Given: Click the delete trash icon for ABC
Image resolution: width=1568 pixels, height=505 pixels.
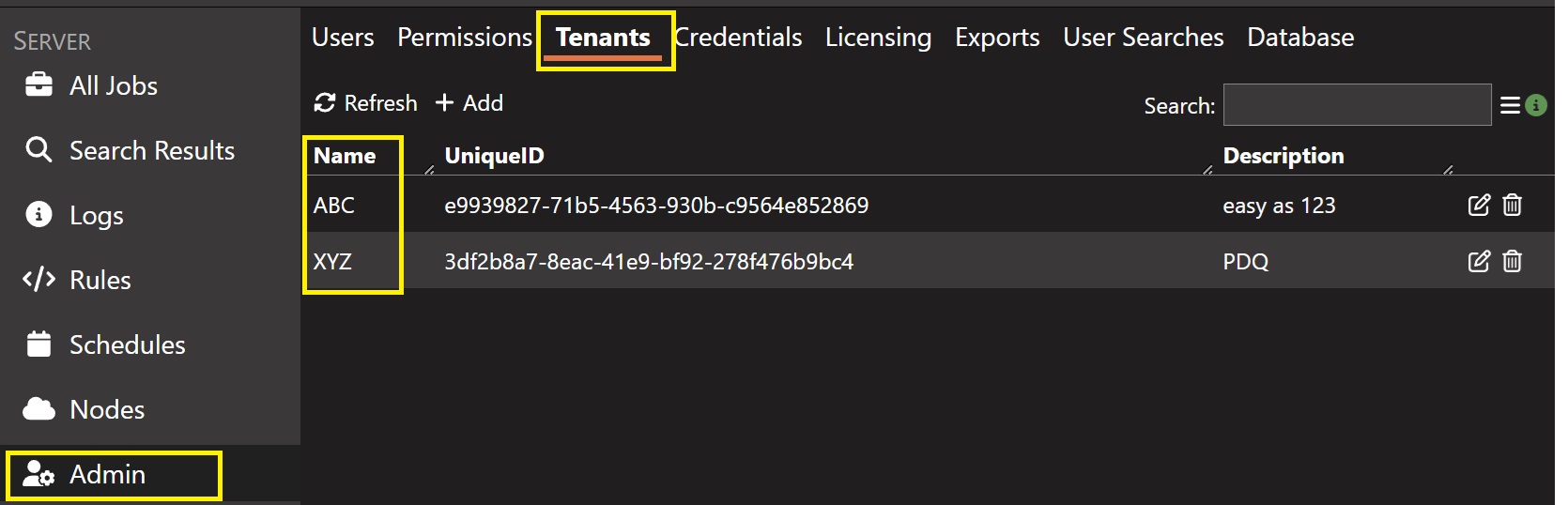Looking at the screenshot, I should point(1512,206).
